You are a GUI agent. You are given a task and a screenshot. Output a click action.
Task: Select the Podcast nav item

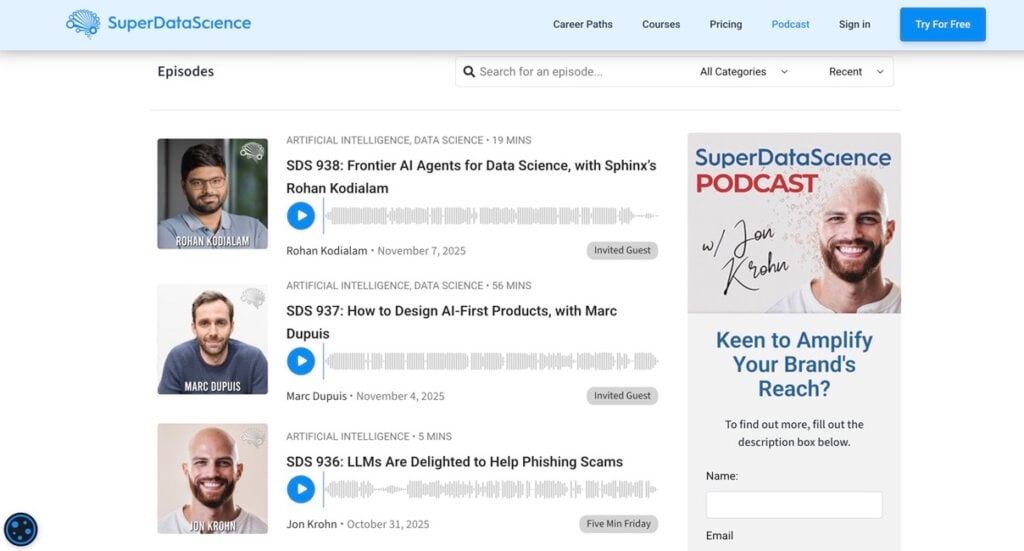click(x=790, y=24)
